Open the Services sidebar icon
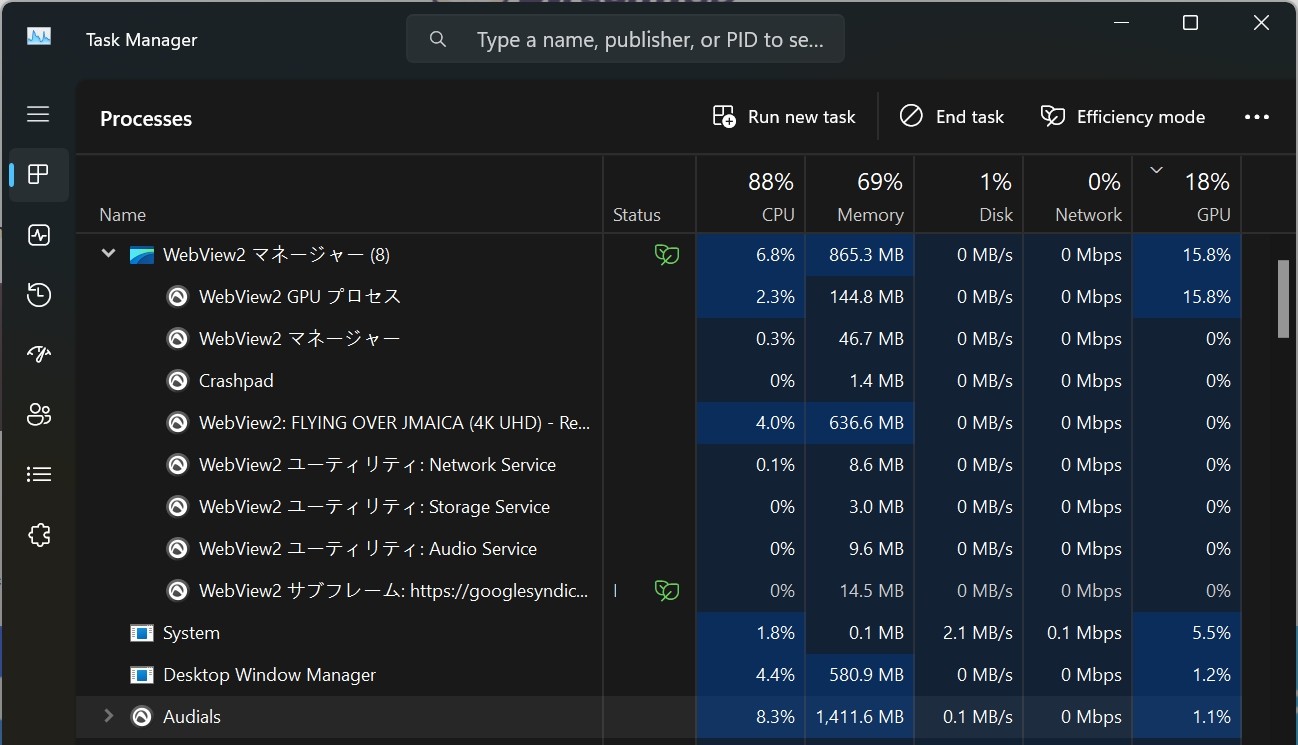This screenshot has width=1298, height=745. tap(38, 535)
